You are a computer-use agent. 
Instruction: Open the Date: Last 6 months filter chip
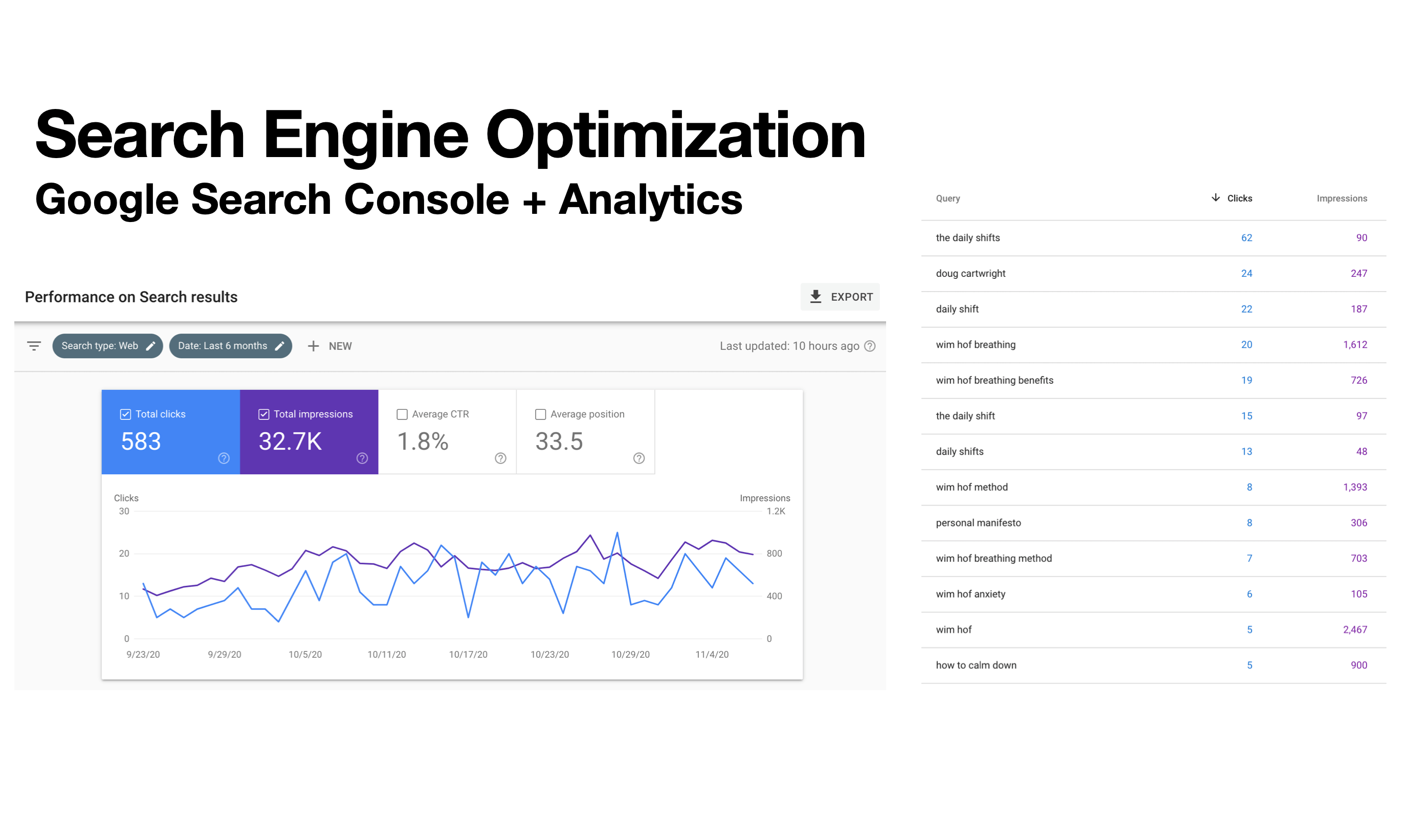[x=230, y=346]
